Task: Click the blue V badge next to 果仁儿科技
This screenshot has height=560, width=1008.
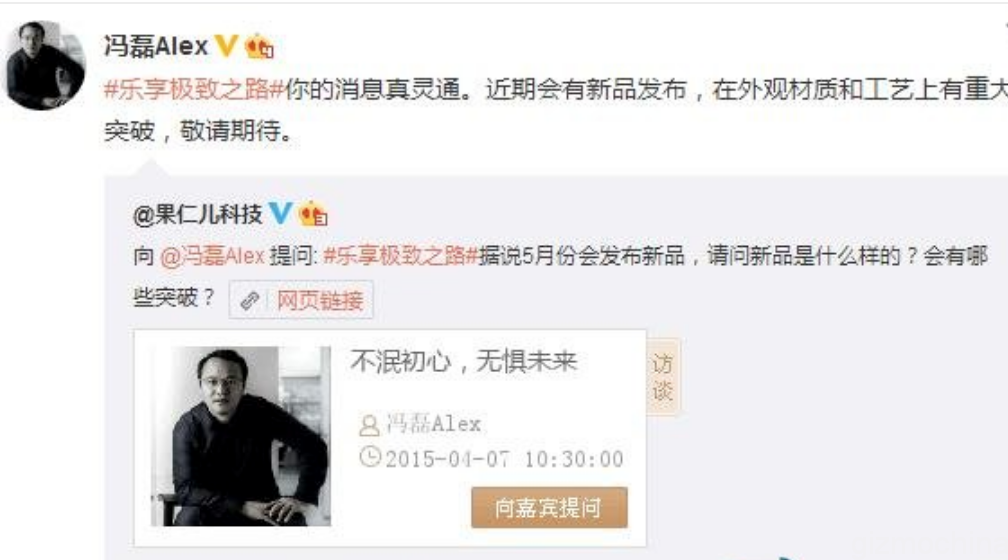Action: point(280,213)
